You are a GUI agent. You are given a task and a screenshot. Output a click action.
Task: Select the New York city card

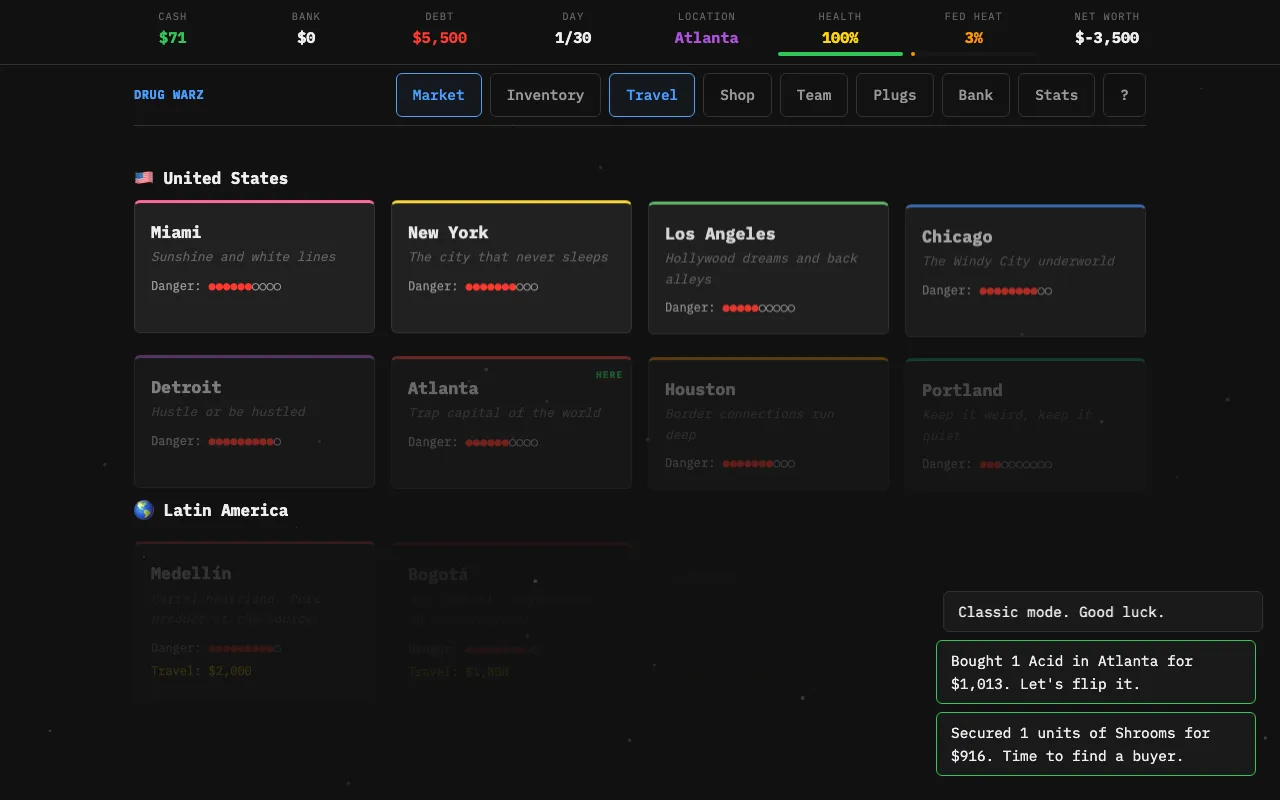(x=511, y=266)
